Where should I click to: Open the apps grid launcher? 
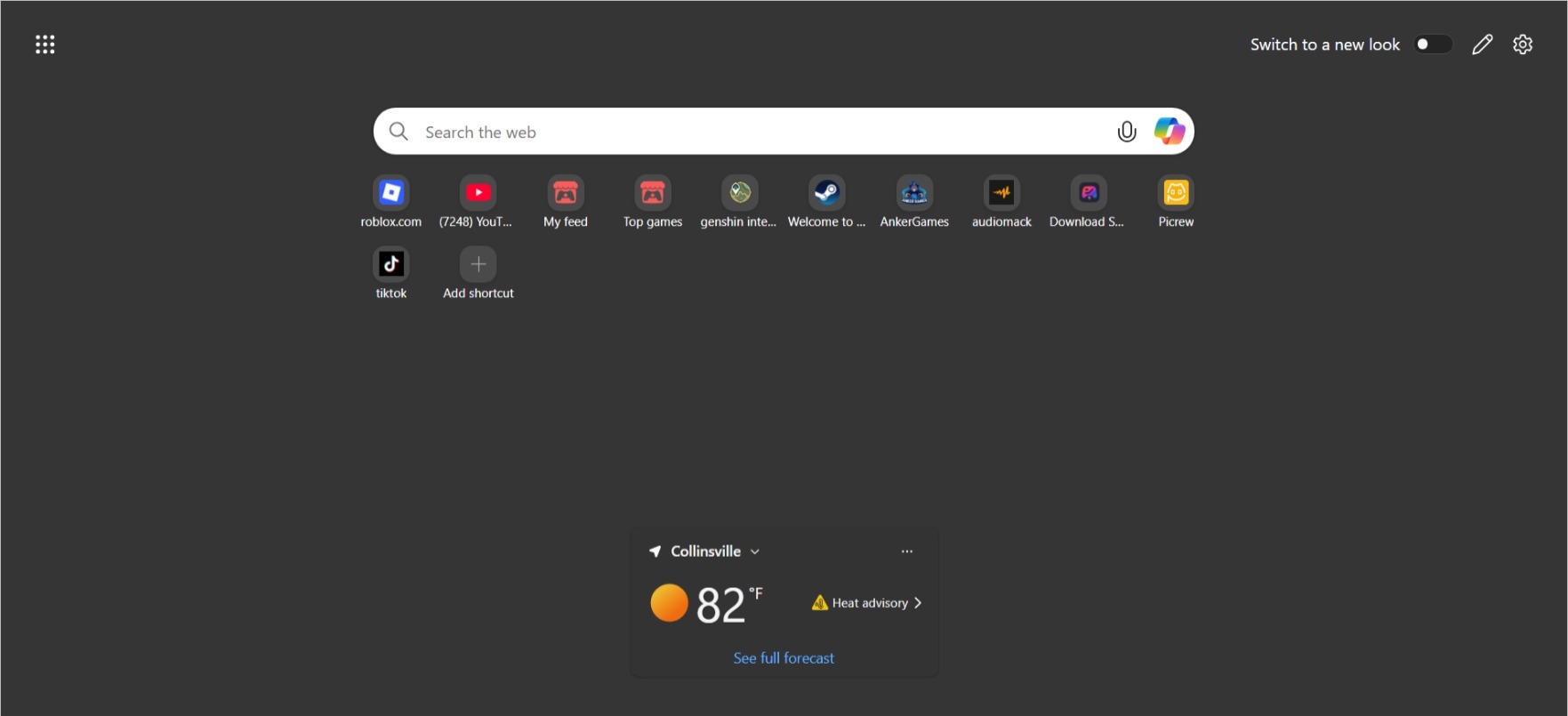click(45, 44)
